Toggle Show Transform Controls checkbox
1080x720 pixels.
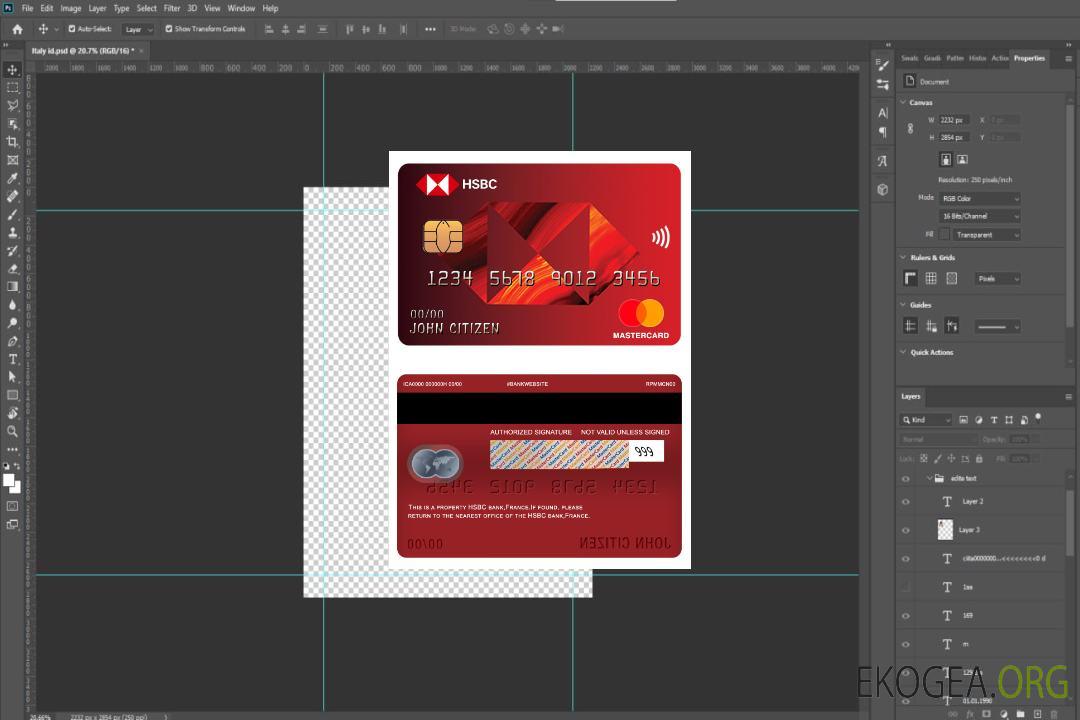click(169, 29)
